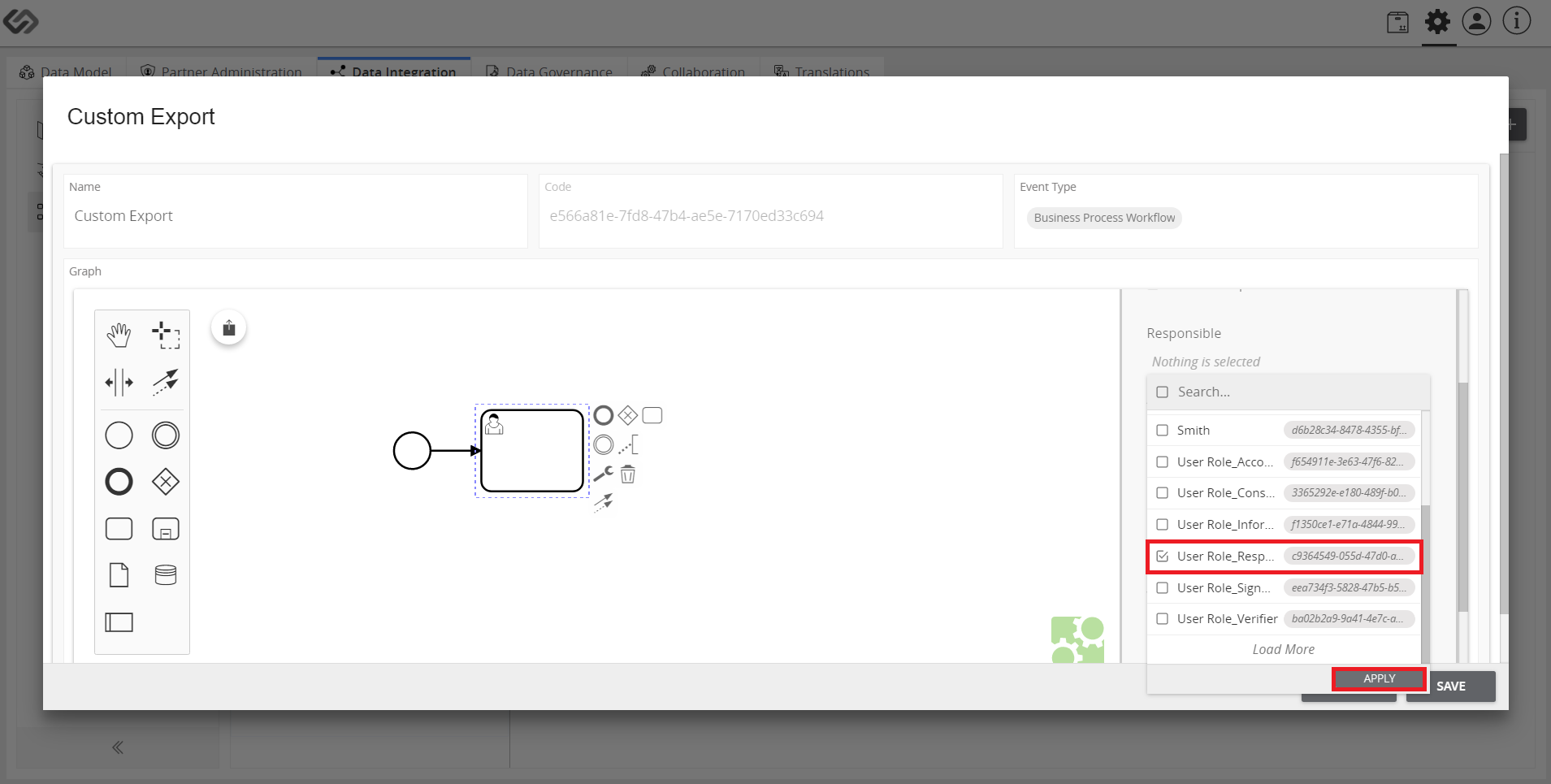This screenshot has width=1551, height=784.
Task: Click the application logo top-left
Action: click(x=20, y=21)
